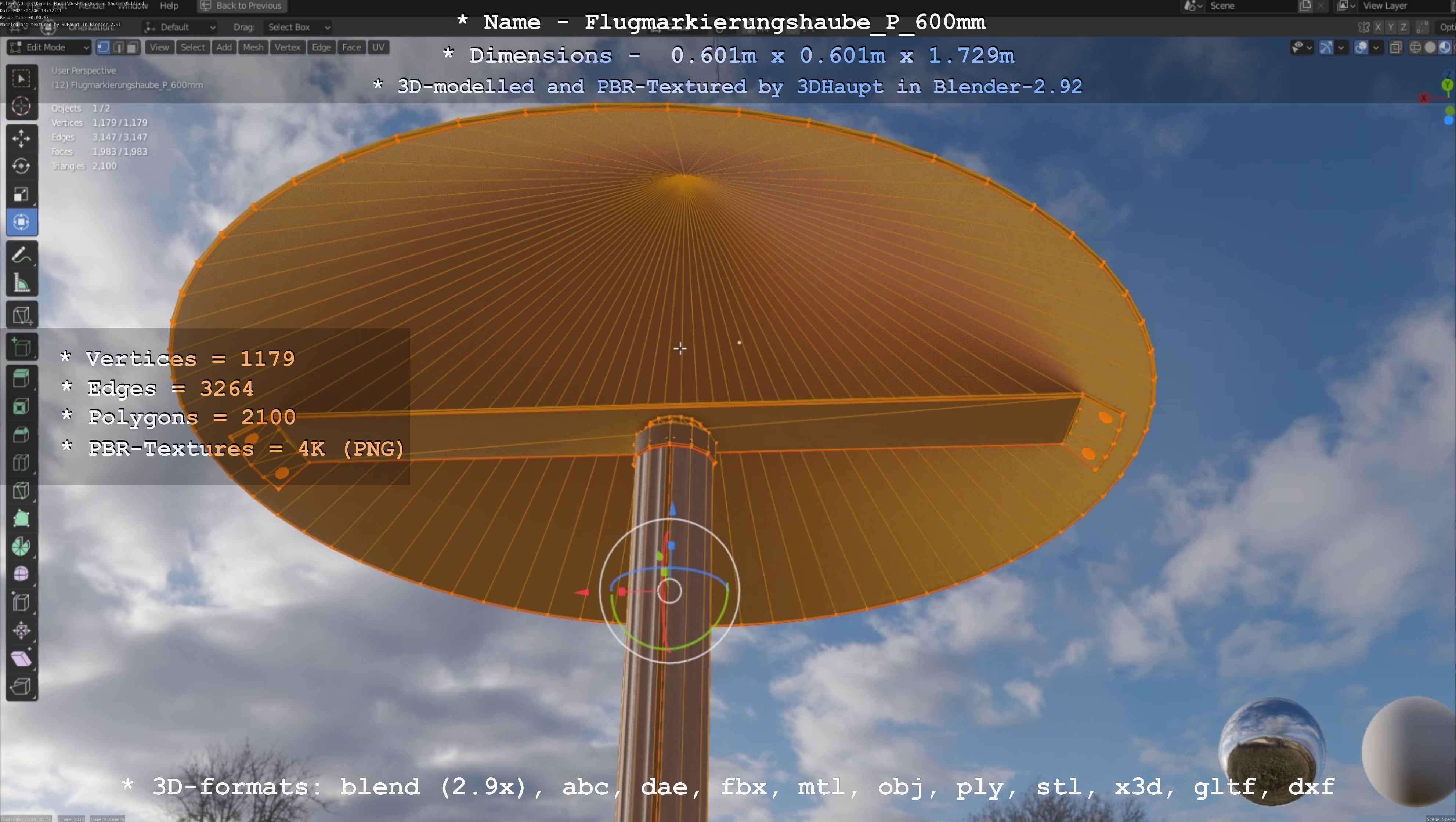Open the UV menu
This screenshot has width=1456, height=822.
pos(378,47)
